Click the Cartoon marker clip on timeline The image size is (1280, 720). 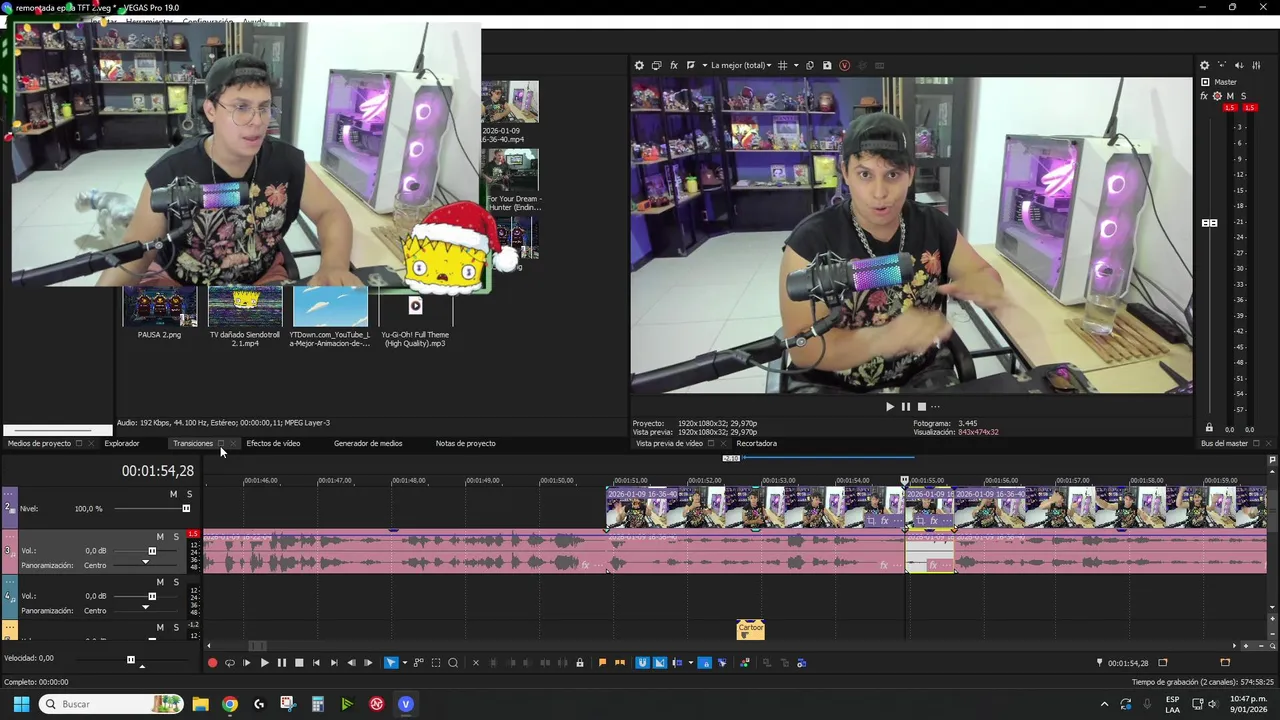click(750, 630)
